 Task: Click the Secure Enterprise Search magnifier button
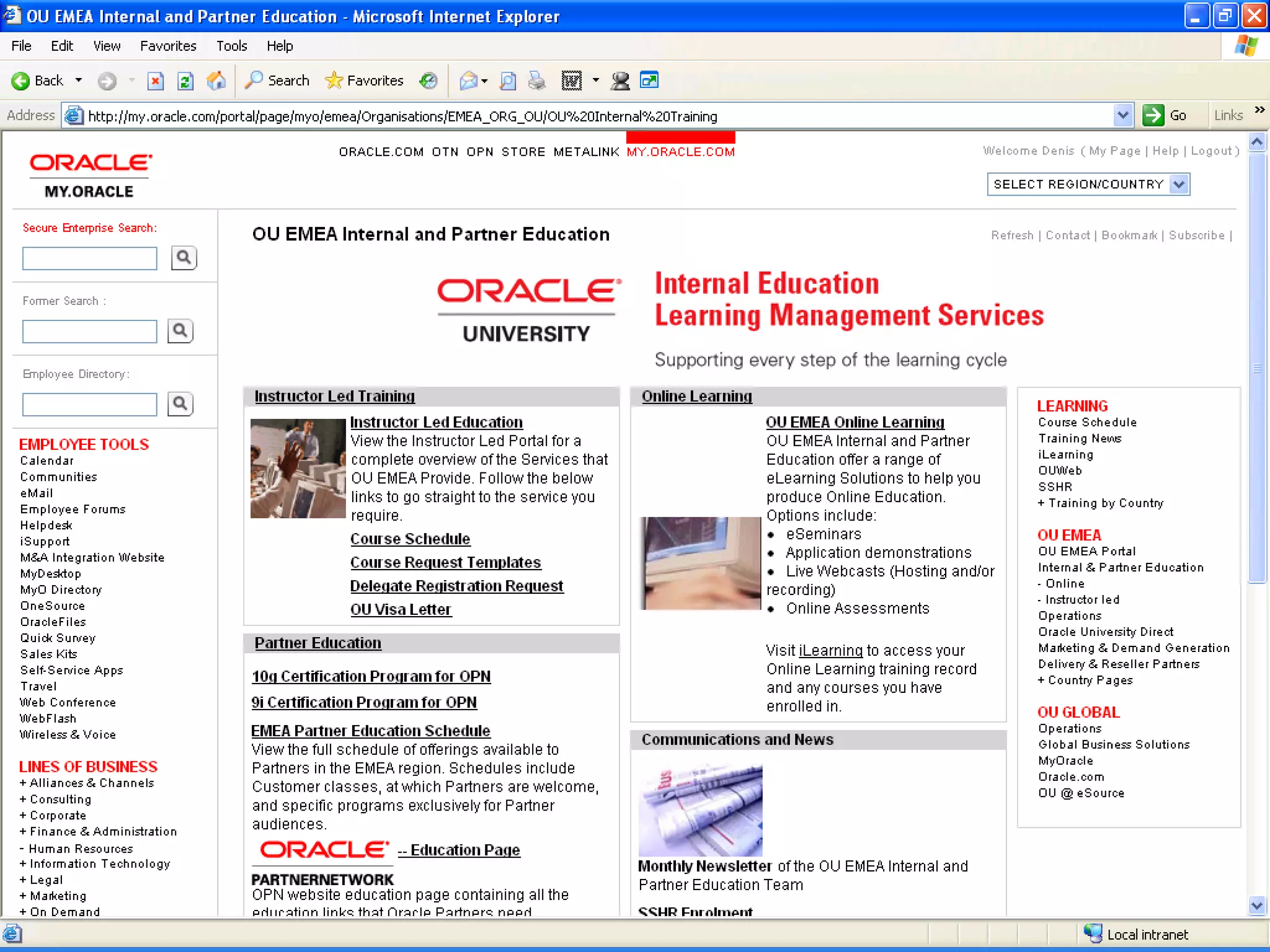point(184,258)
